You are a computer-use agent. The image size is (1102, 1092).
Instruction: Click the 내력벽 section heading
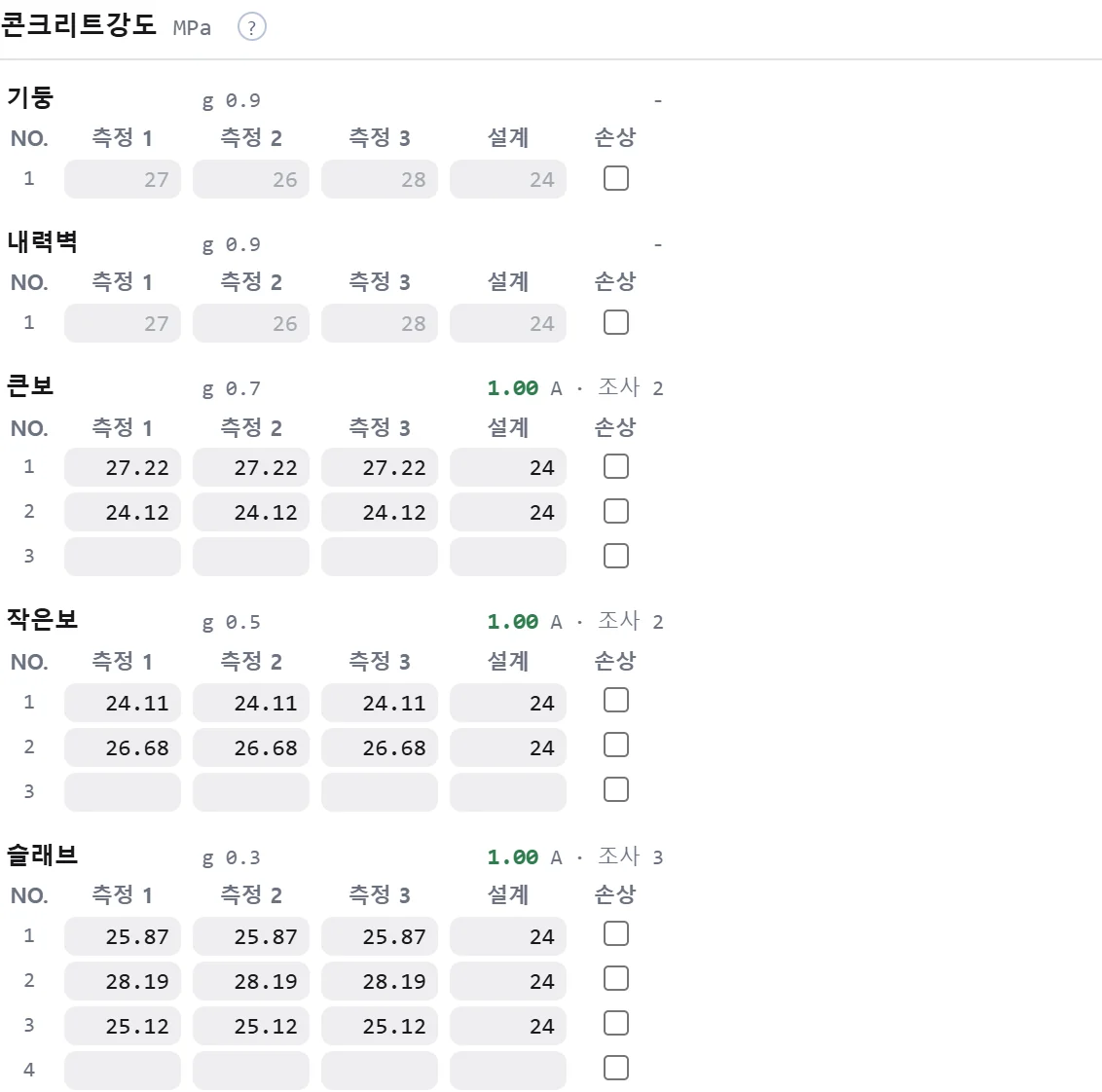coord(42,241)
